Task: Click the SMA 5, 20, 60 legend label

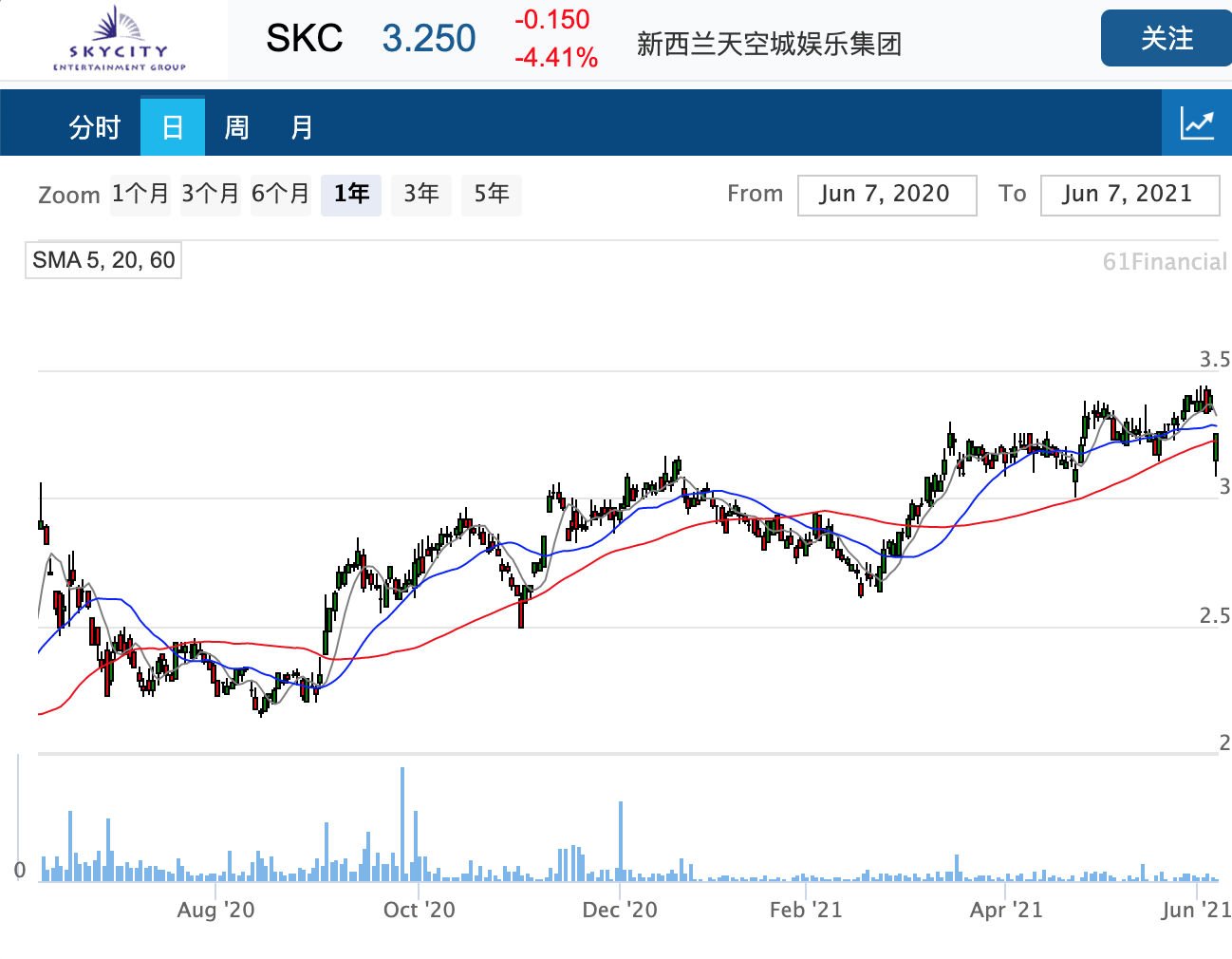Action: pyautogui.click(x=103, y=260)
